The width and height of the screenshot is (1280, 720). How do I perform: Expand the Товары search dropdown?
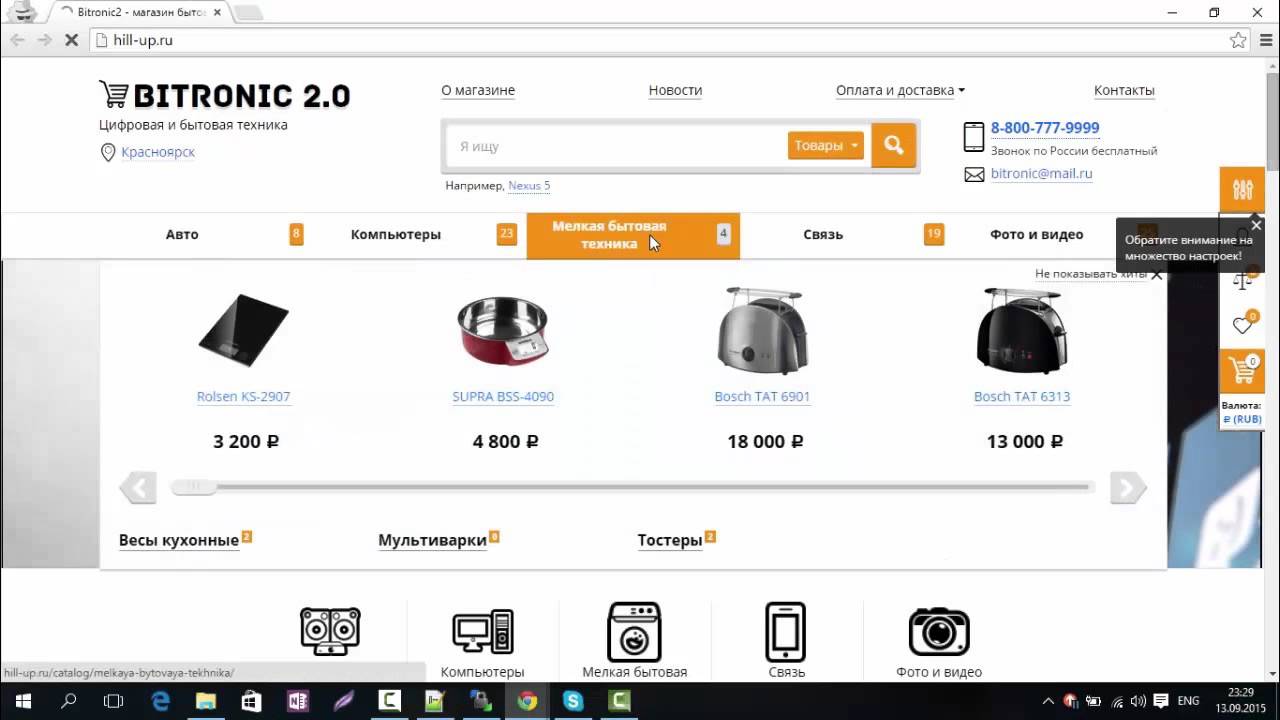click(825, 146)
